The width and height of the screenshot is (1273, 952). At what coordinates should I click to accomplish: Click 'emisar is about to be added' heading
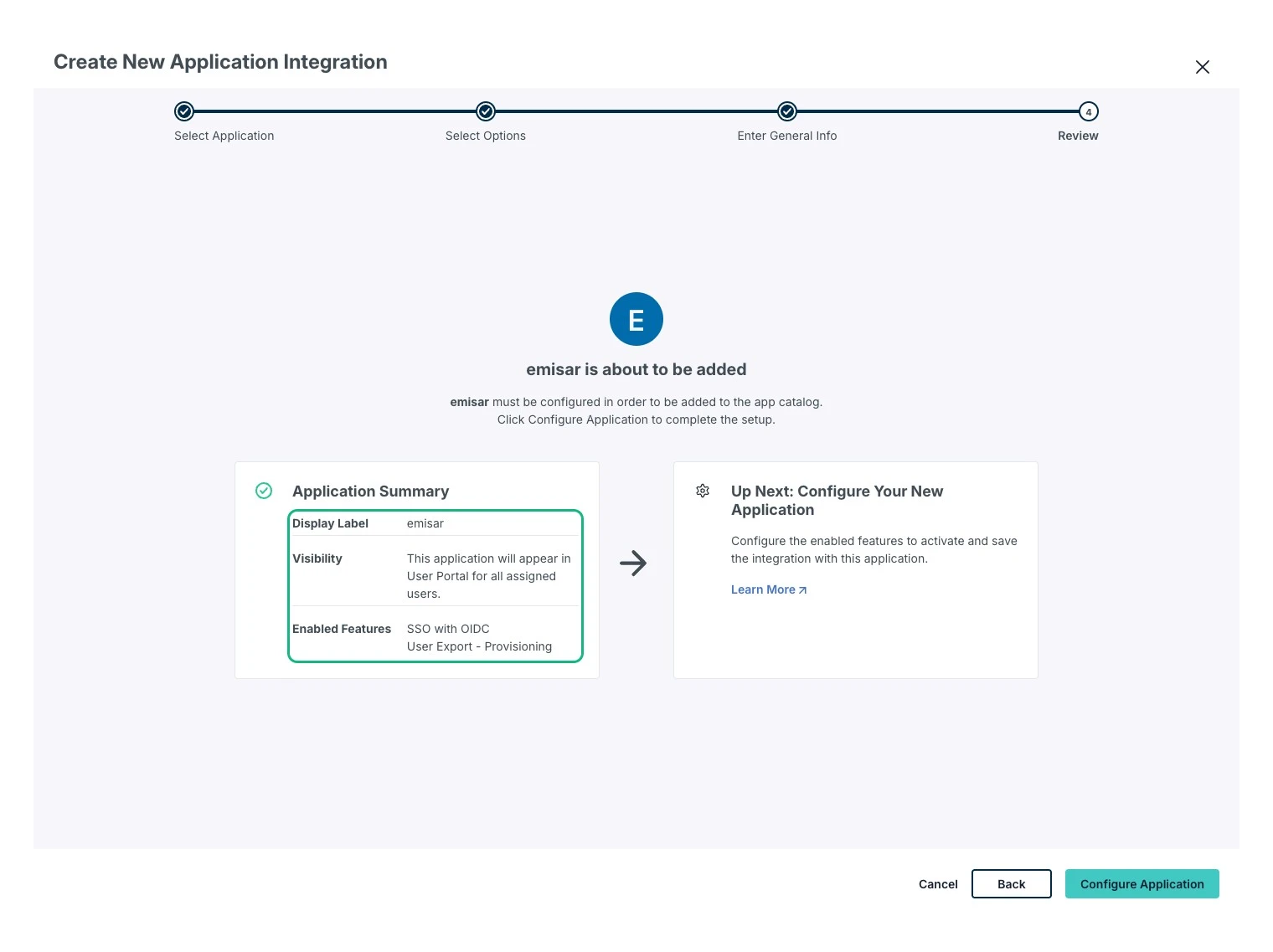point(636,369)
